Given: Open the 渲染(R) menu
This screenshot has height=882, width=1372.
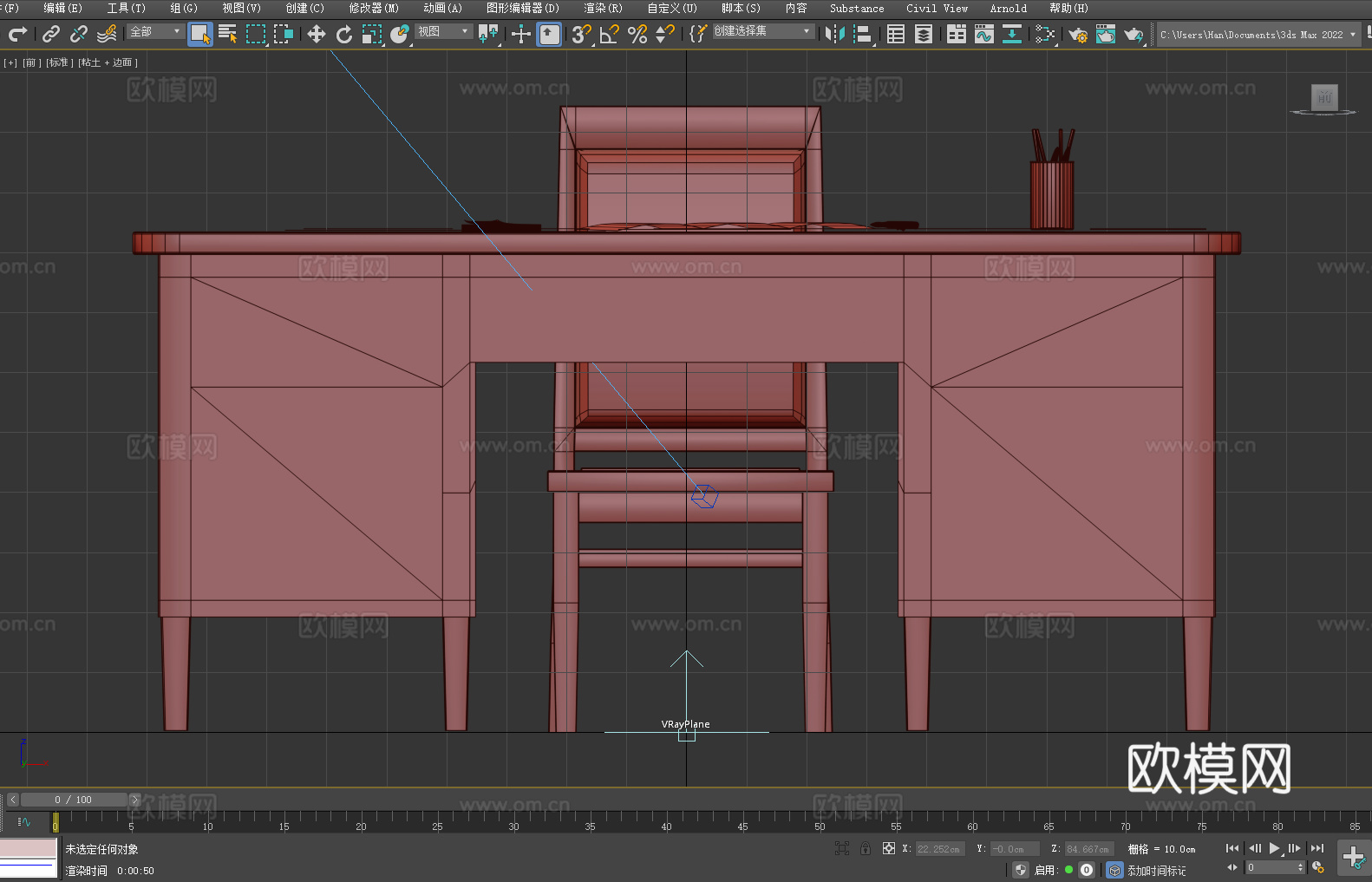Looking at the screenshot, I should tap(603, 8).
